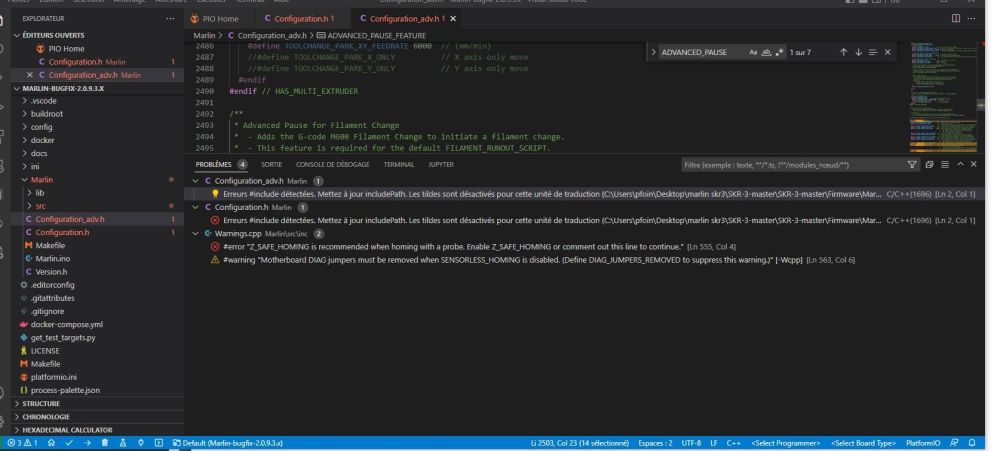Close the find widget

(887, 52)
